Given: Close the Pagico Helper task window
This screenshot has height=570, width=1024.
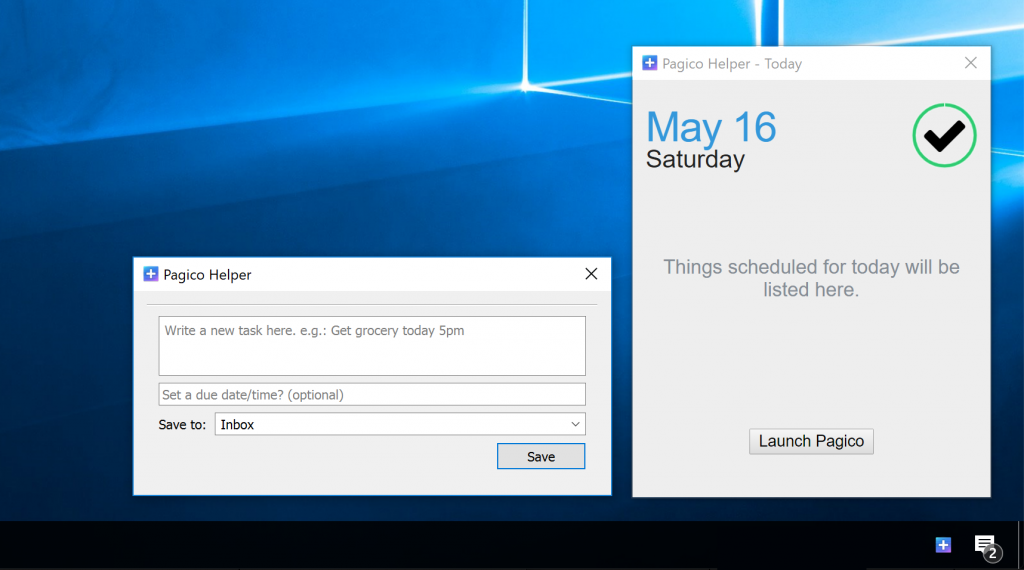Looking at the screenshot, I should [x=591, y=274].
